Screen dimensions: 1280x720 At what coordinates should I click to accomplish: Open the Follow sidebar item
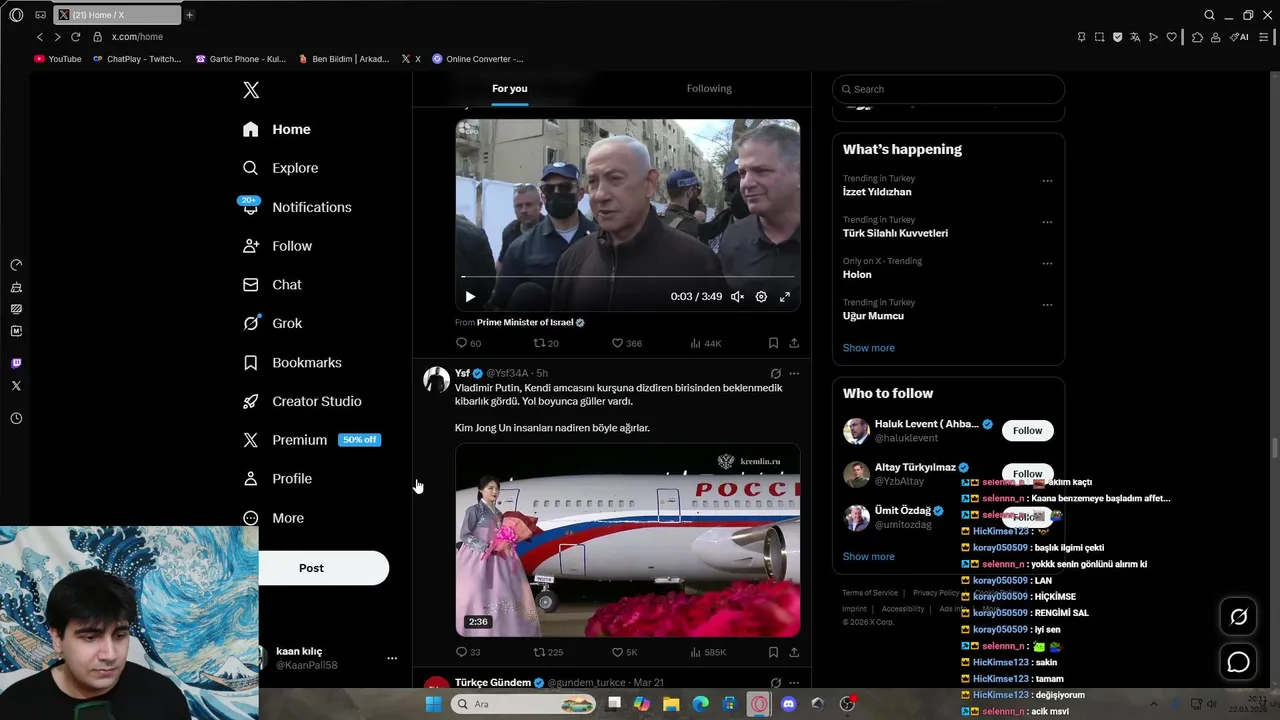tap(277, 246)
